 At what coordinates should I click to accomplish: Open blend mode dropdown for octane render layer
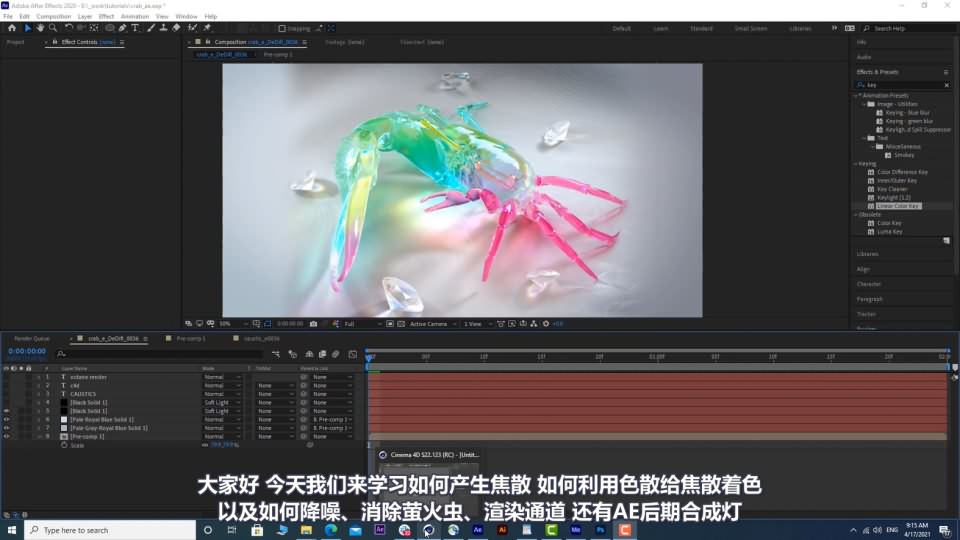pyautogui.click(x=222, y=377)
